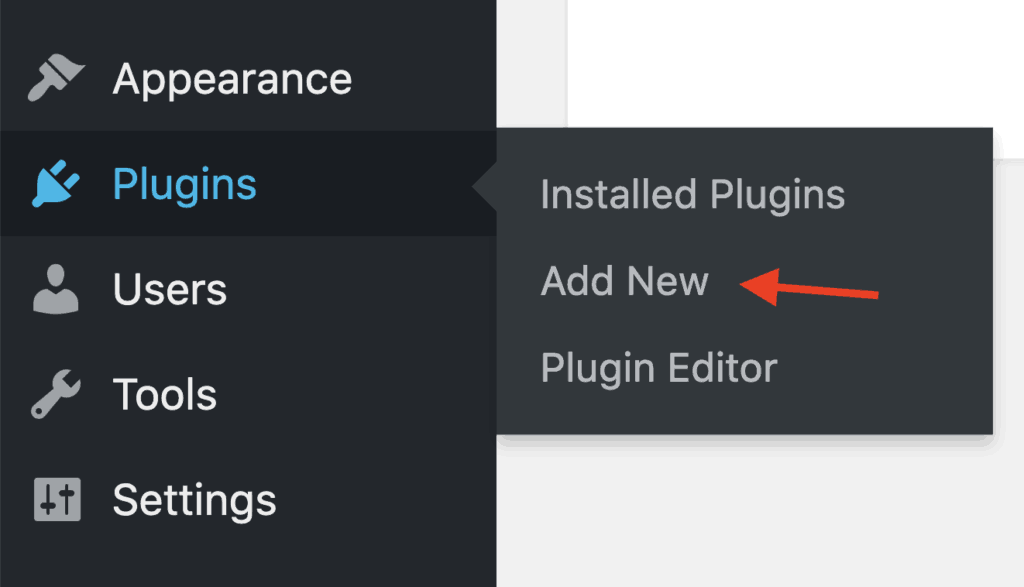Select the Users person silhouette icon
Viewport: 1024px width, 587px height.
56,289
